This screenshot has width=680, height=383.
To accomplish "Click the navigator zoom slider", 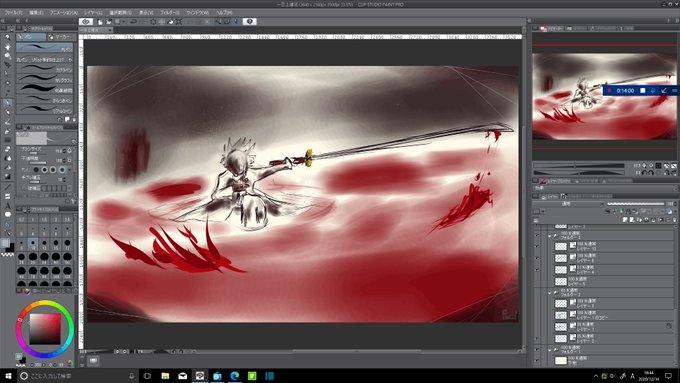I will click(579, 166).
